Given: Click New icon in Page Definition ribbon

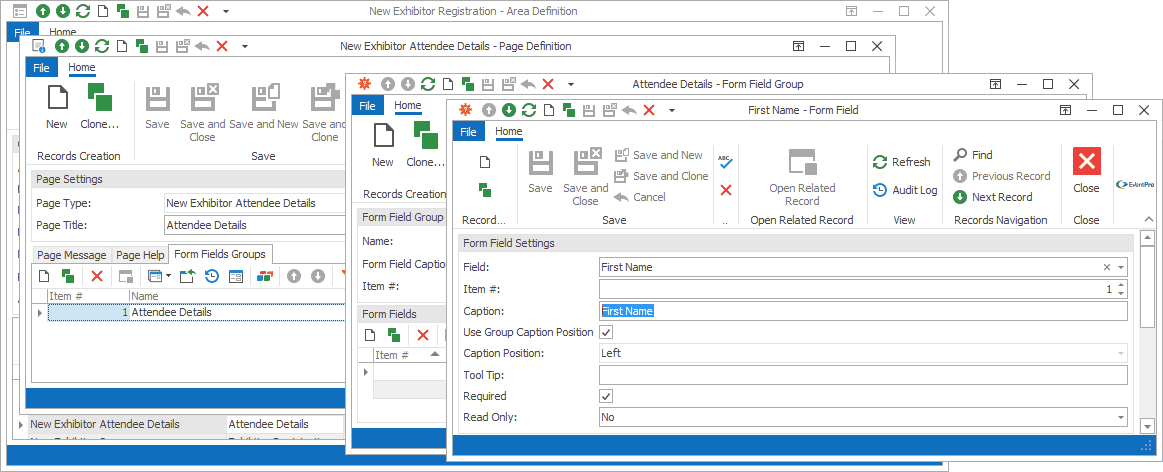Looking at the screenshot, I should tap(56, 97).
